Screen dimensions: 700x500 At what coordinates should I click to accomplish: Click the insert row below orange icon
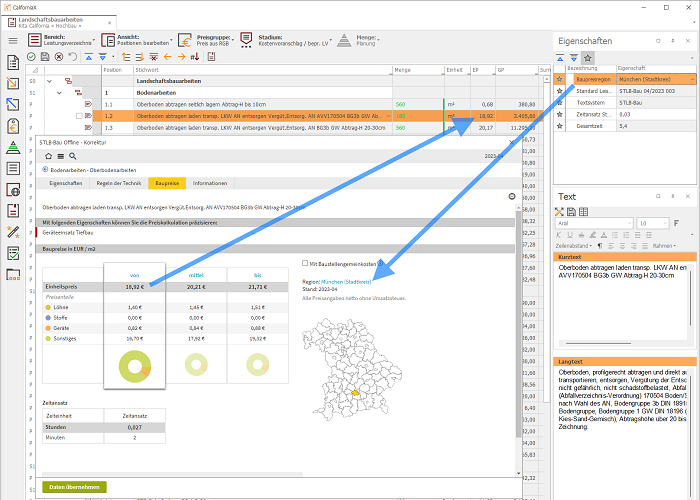click(140, 57)
